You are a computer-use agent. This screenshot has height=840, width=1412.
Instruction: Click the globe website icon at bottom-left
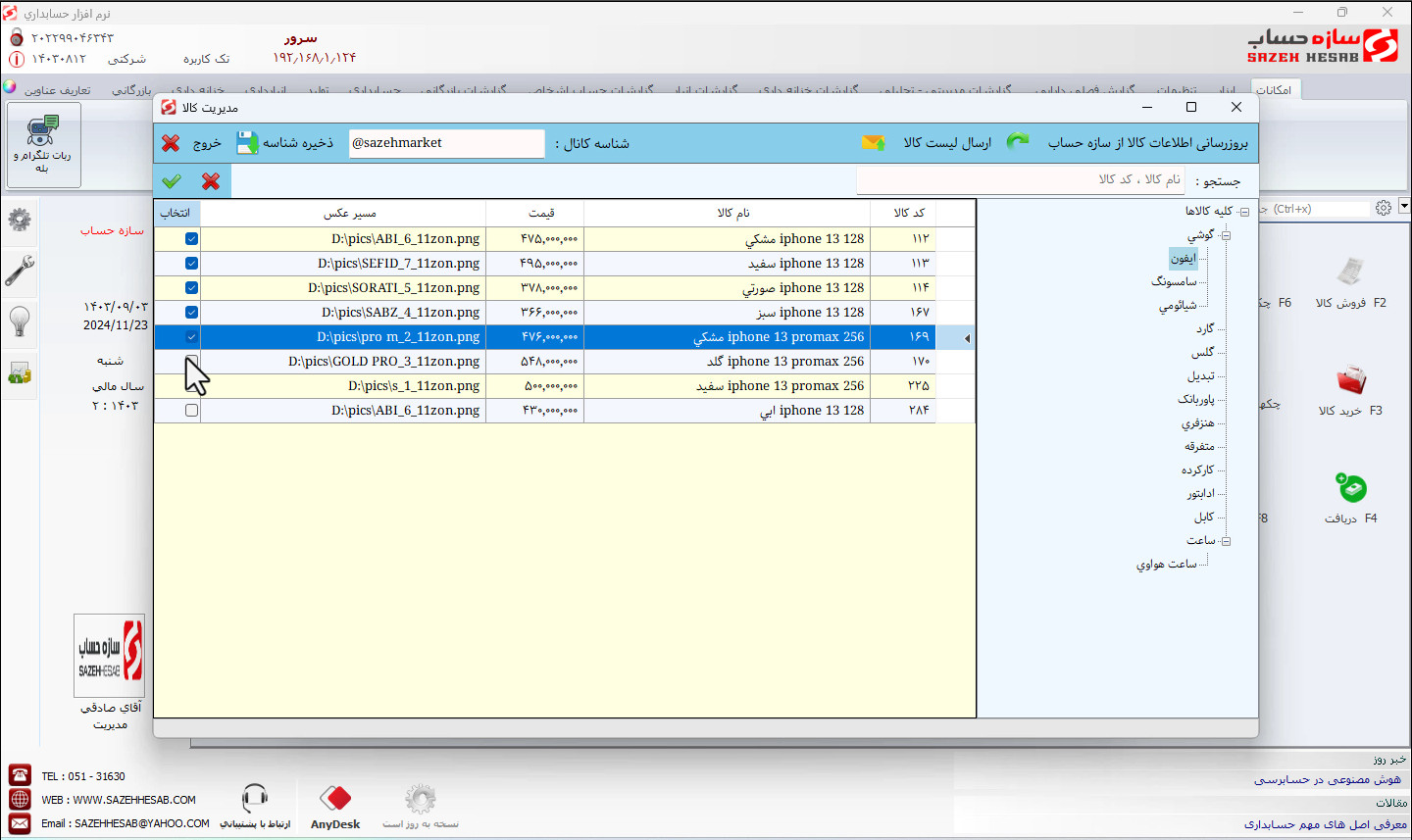pyautogui.click(x=20, y=800)
